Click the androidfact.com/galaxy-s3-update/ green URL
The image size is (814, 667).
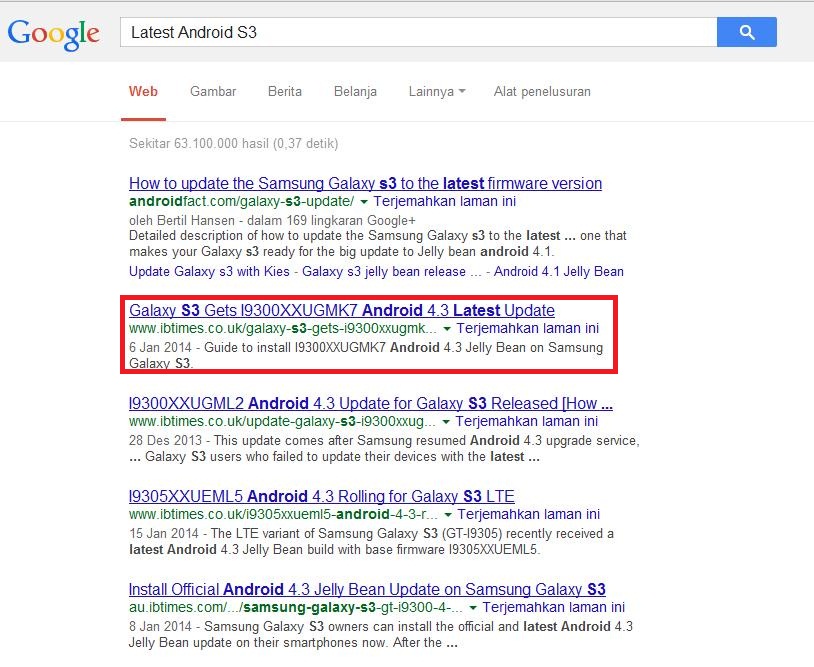[241, 201]
